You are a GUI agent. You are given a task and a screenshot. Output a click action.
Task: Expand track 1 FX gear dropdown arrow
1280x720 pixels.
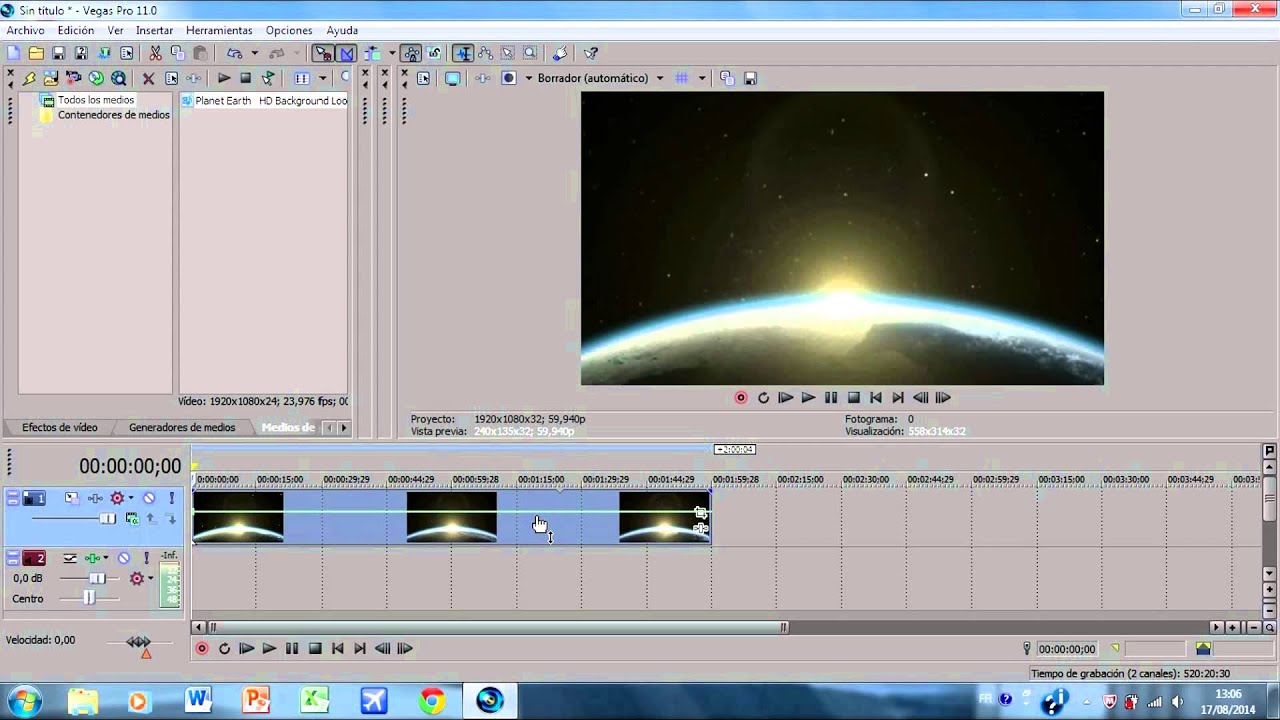tap(130, 498)
